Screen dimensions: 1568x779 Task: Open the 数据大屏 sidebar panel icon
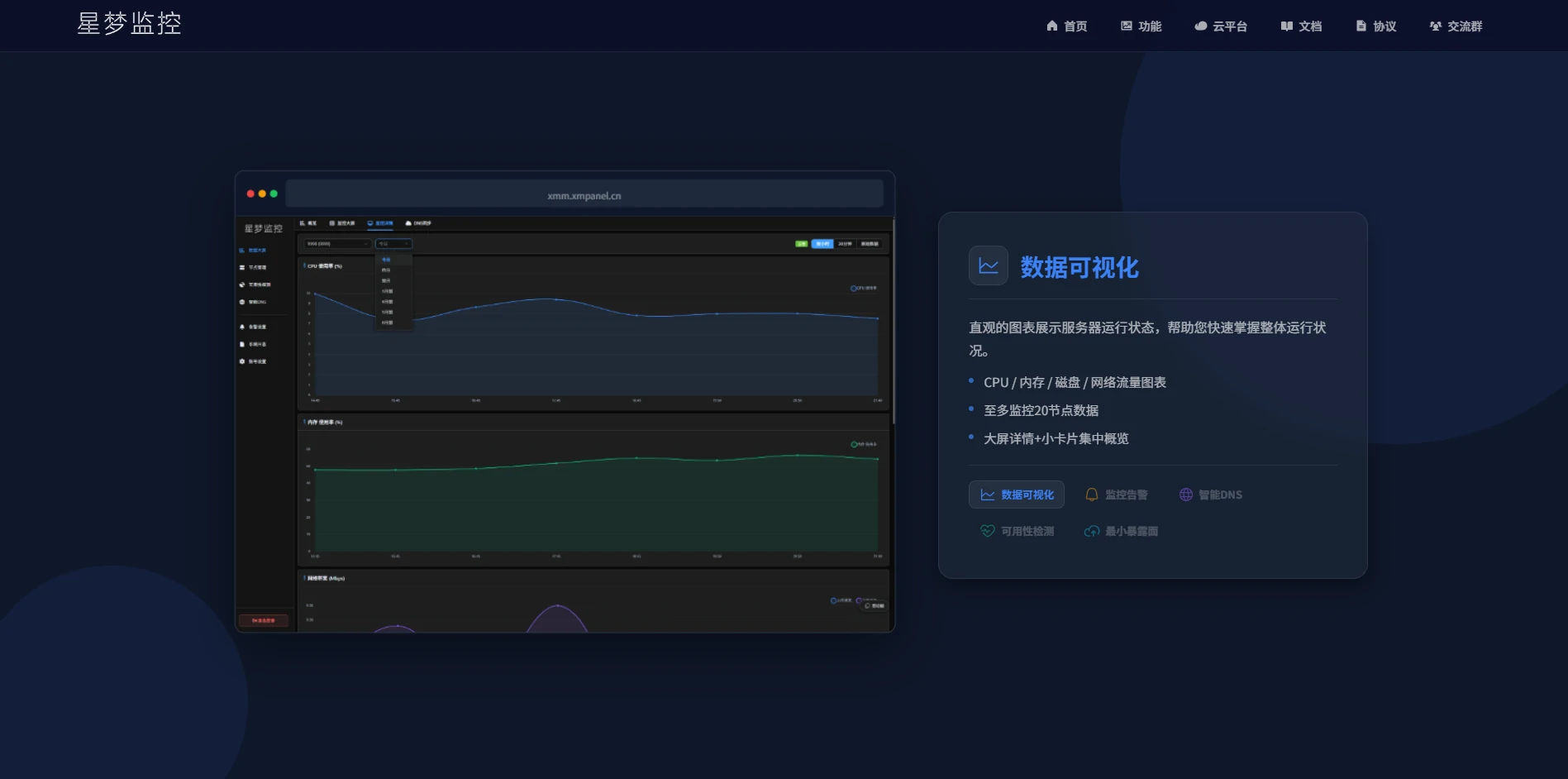tap(242, 251)
